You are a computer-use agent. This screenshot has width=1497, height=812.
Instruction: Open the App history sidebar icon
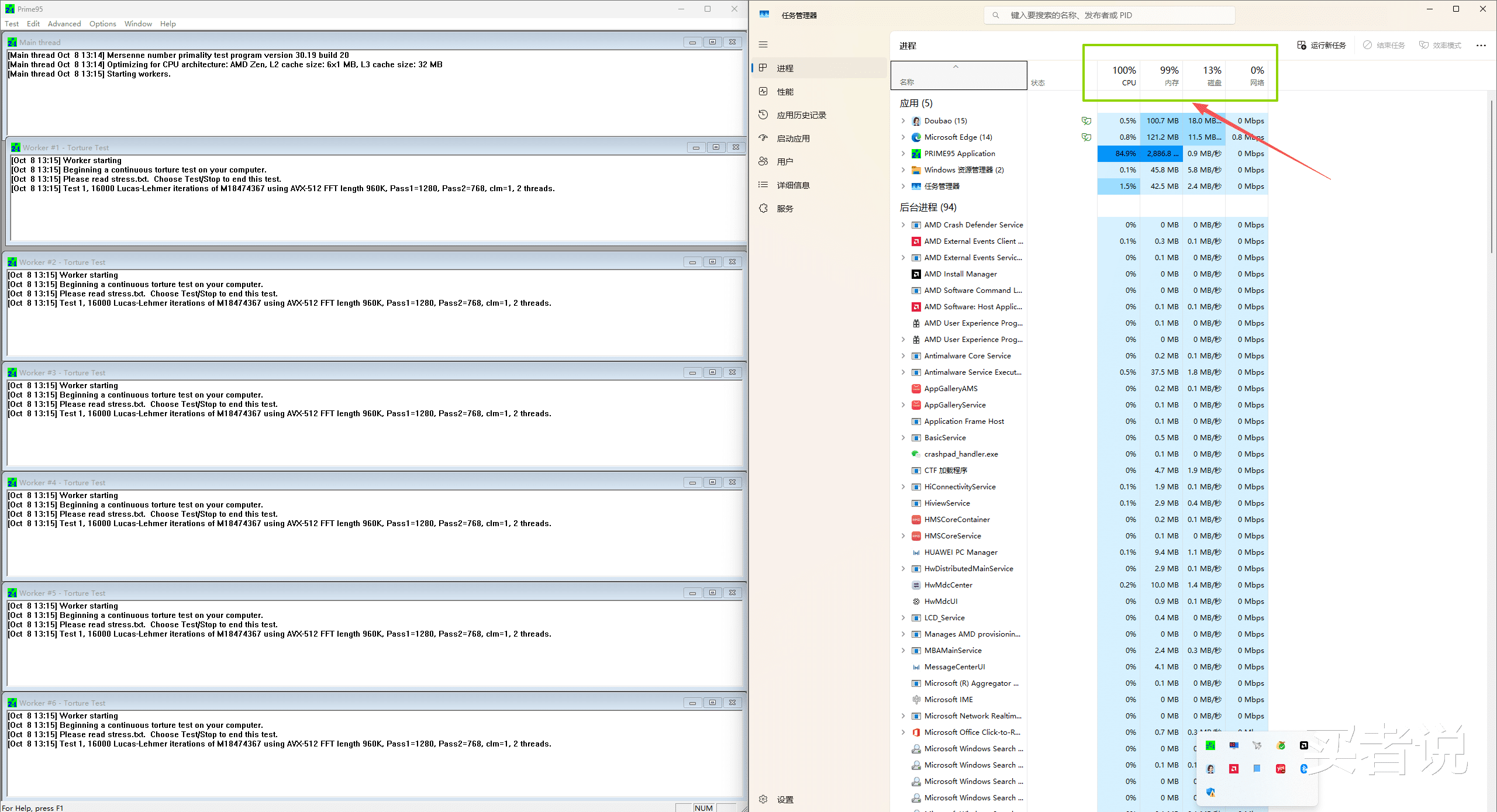pos(763,115)
